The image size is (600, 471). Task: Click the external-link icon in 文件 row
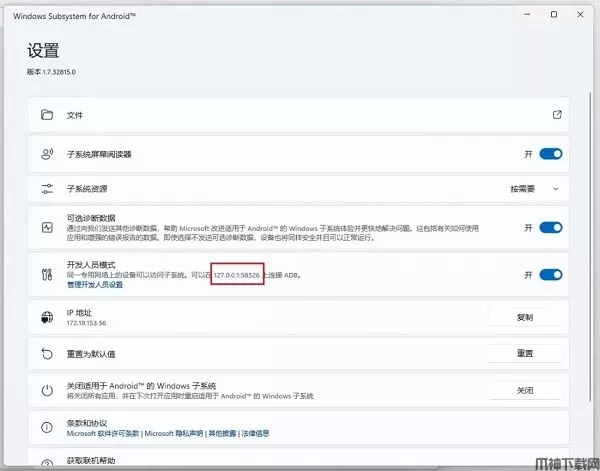coord(557,114)
